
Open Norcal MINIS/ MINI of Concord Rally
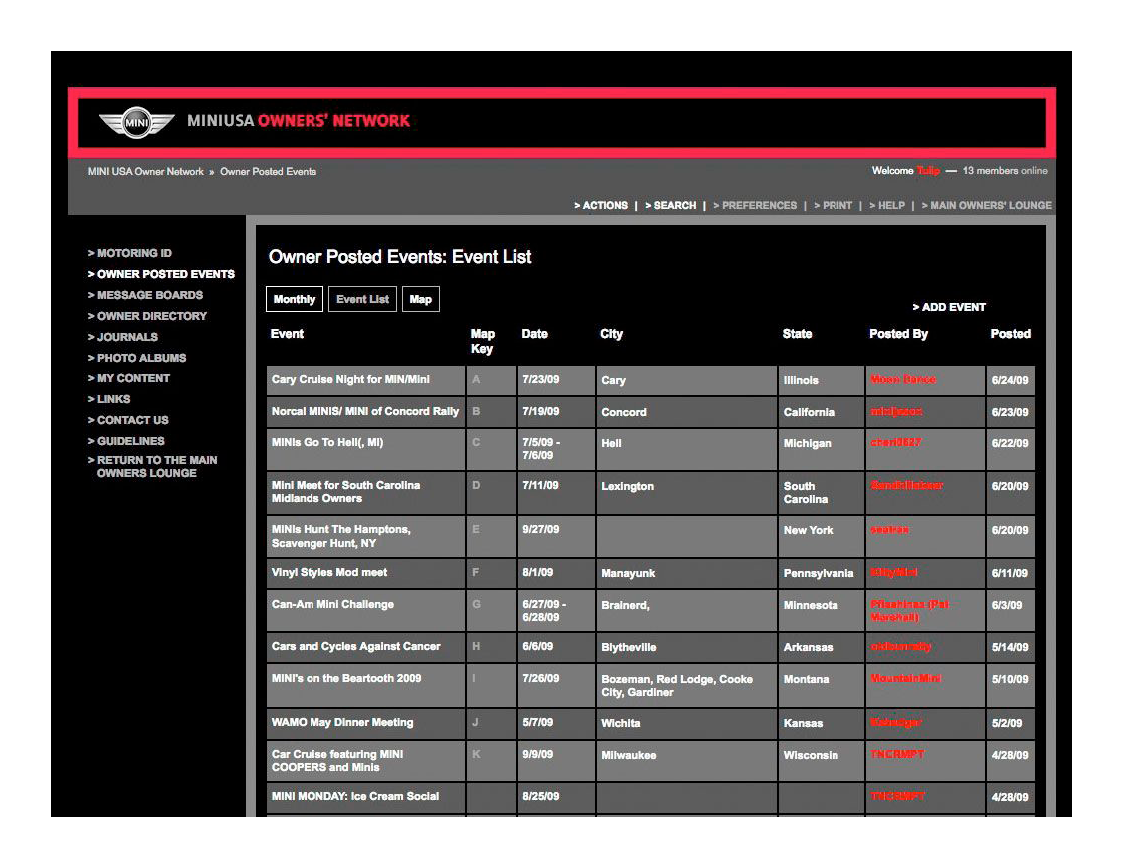(x=365, y=411)
